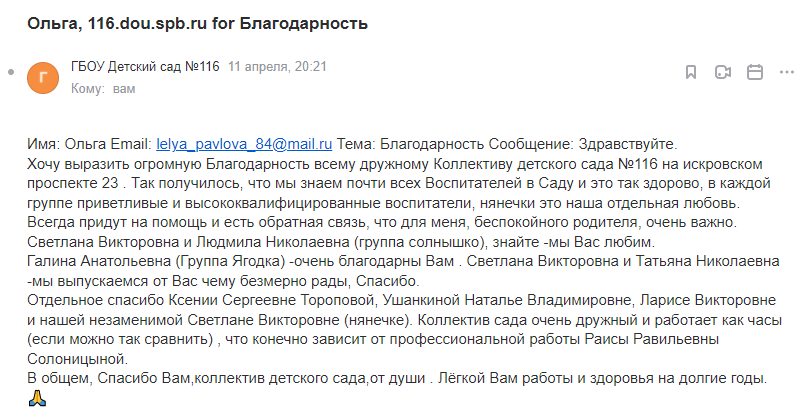Flag the email with the bookmark icon
The height and width of the screenshot is (418, 810).
click(691, 72)
